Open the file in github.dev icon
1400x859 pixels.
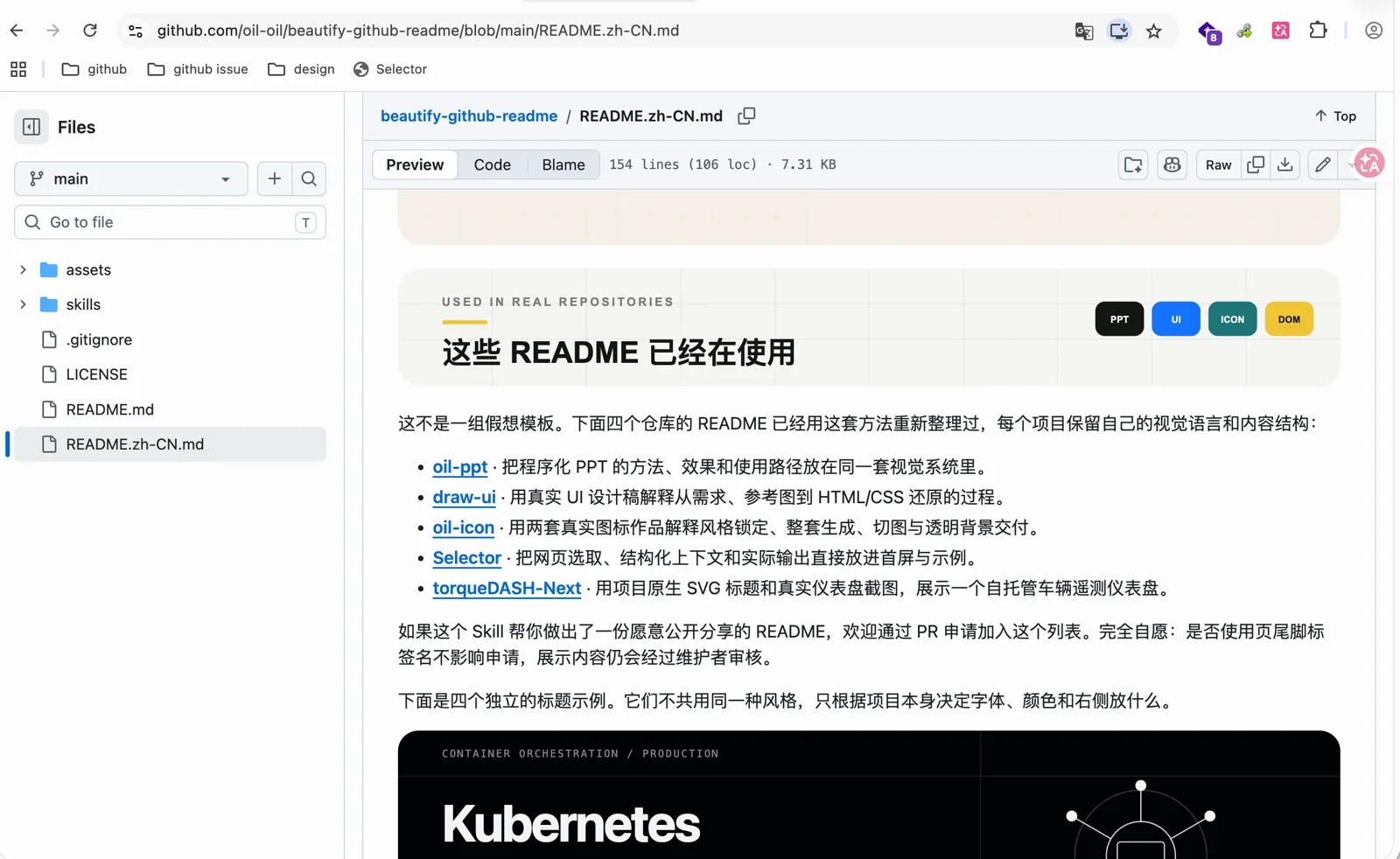(x=1133, y=164)
